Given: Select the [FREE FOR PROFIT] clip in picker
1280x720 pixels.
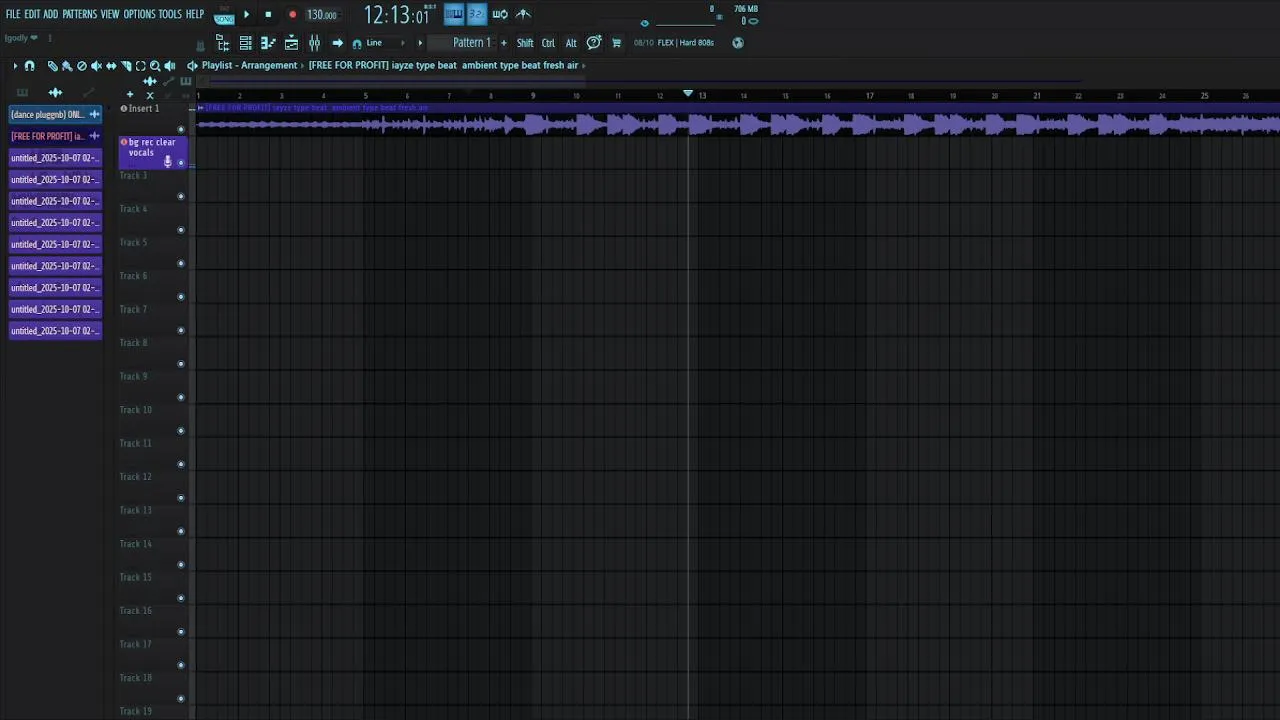Looking at the screenshot, I should coord(55,136).
